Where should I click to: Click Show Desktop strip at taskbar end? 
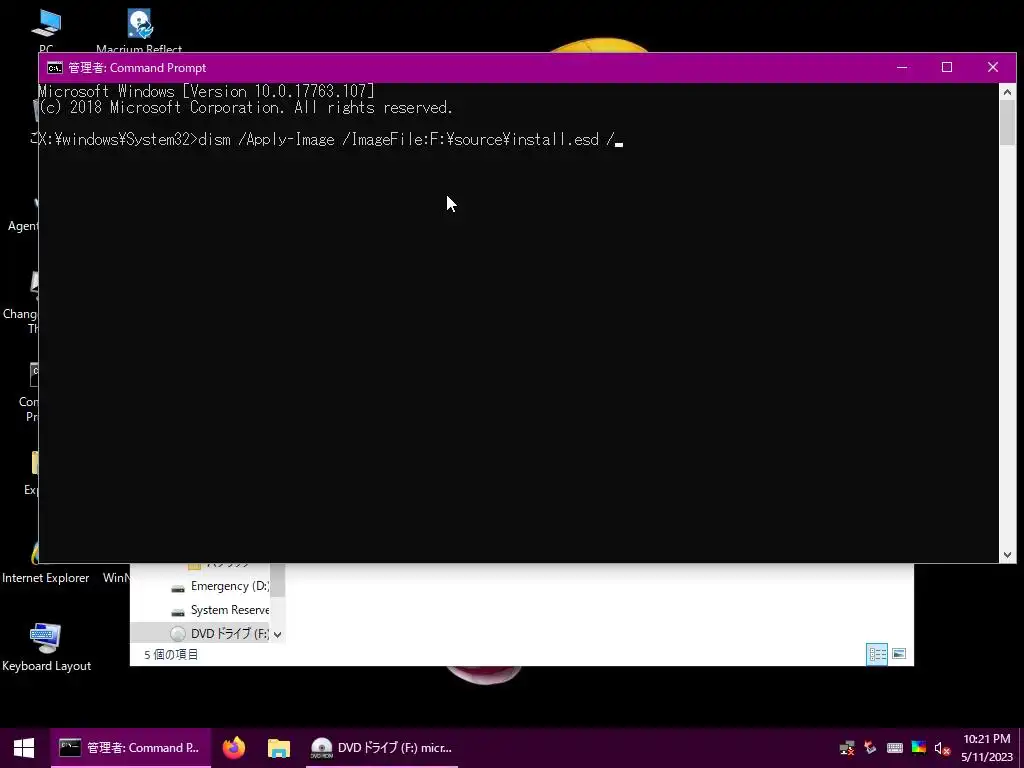(x=1021, y=748)
